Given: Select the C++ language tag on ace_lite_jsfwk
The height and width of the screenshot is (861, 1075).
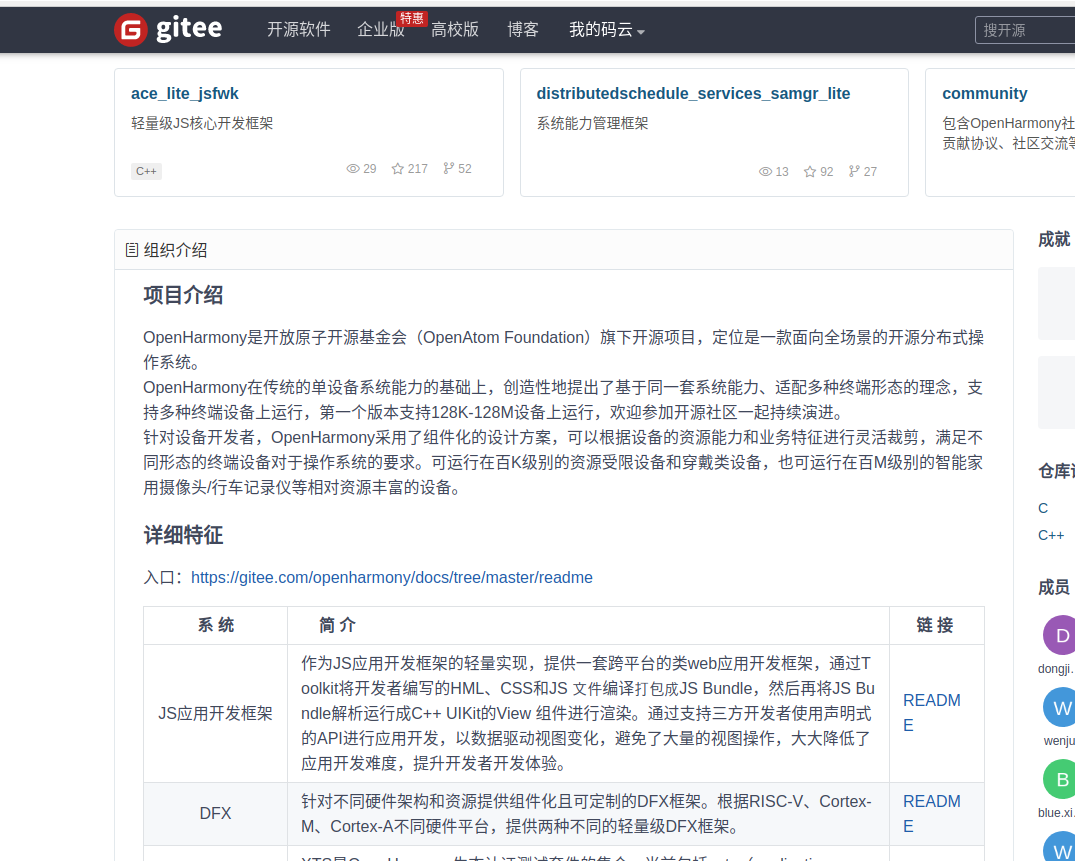Looking at the screenshot, I should pos(146,171).
